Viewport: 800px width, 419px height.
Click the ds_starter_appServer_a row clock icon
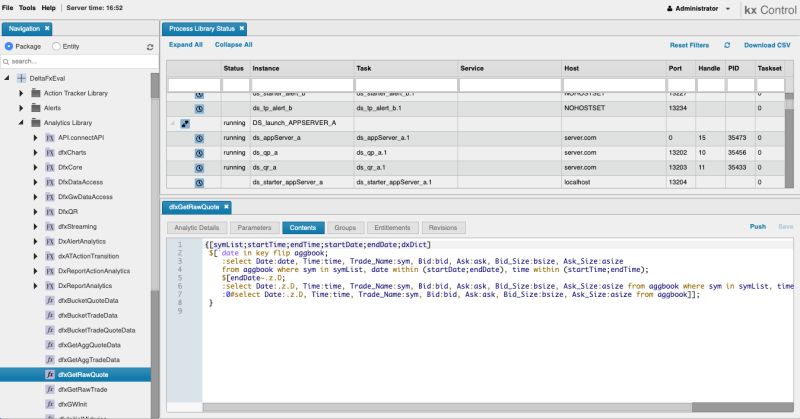pyautogui.click(x=199, y=183)
